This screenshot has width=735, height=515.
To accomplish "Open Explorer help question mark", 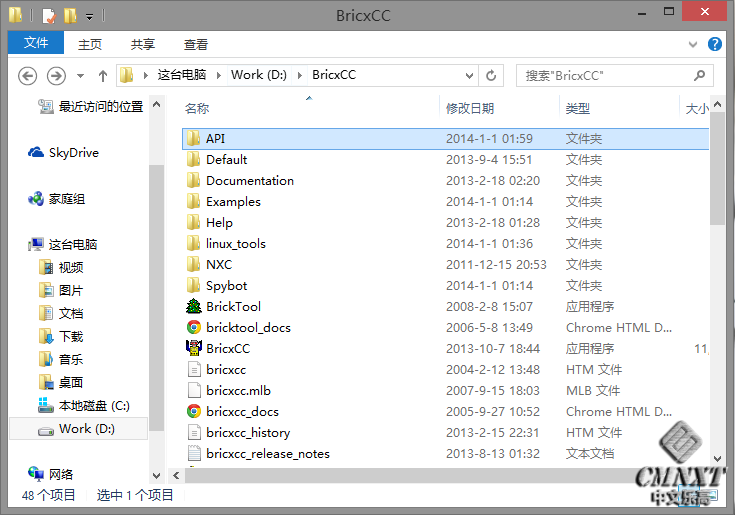I will tap(714, 44).
